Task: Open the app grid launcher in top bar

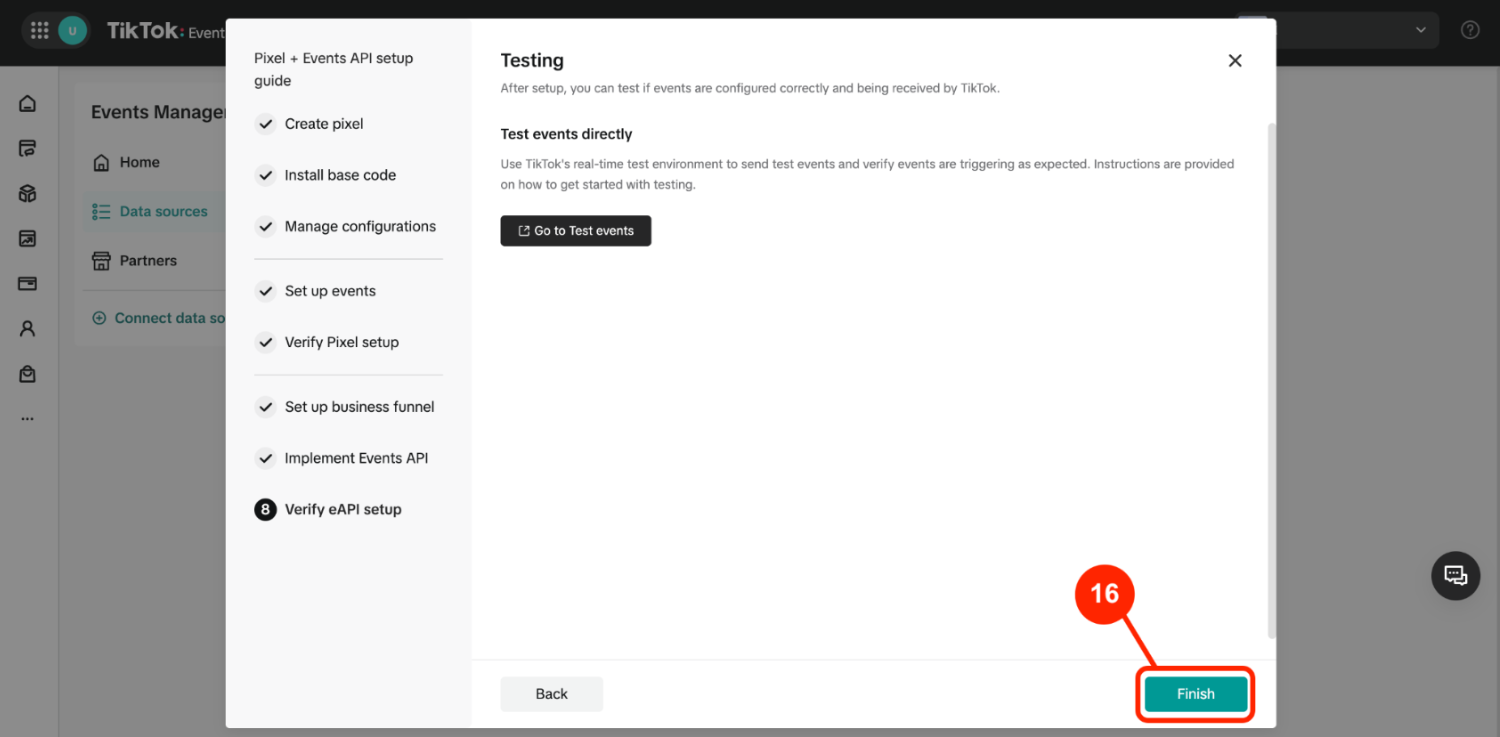Action: tap(40, 30)
